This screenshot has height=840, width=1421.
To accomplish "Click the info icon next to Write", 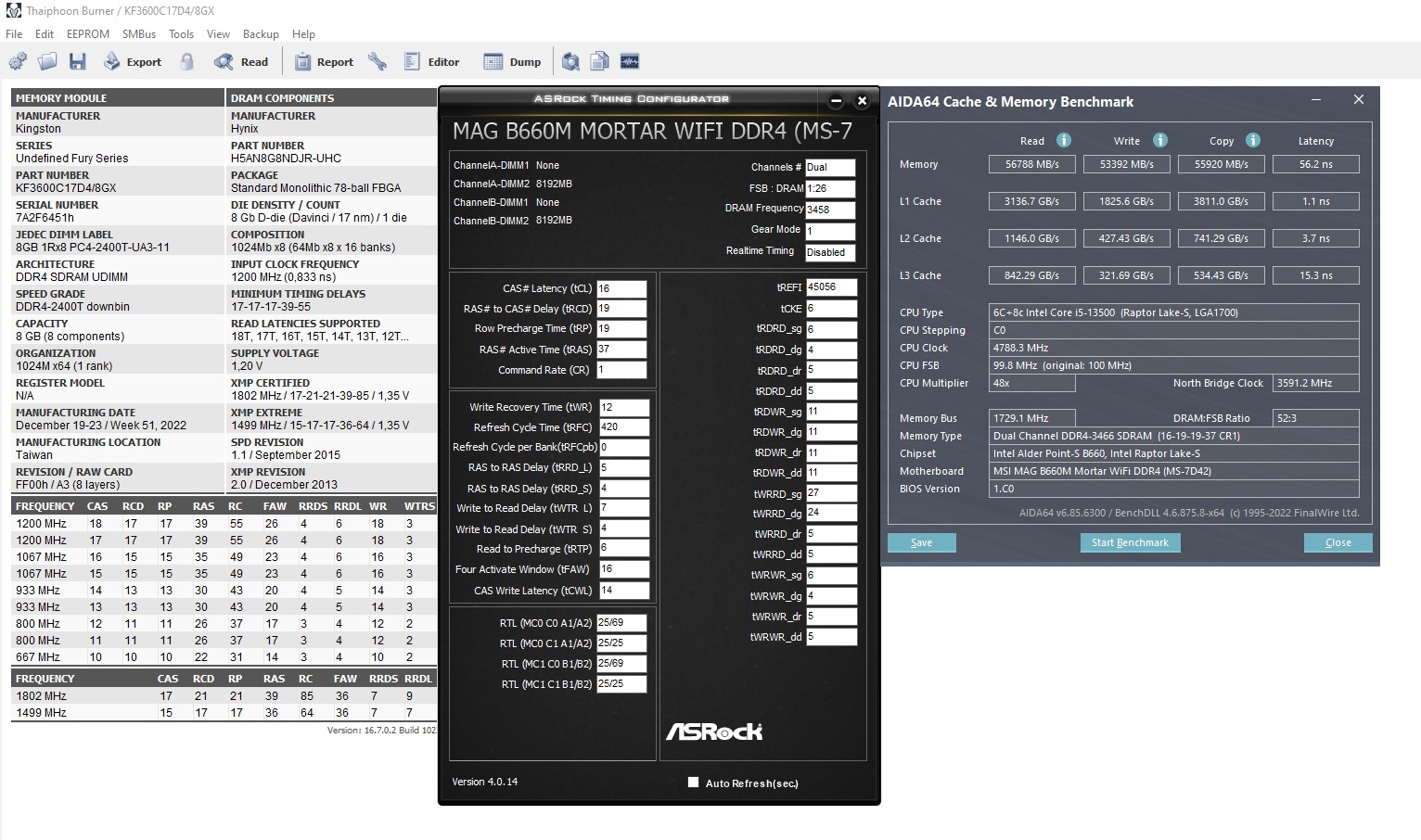I will [x=1160, y=140].
